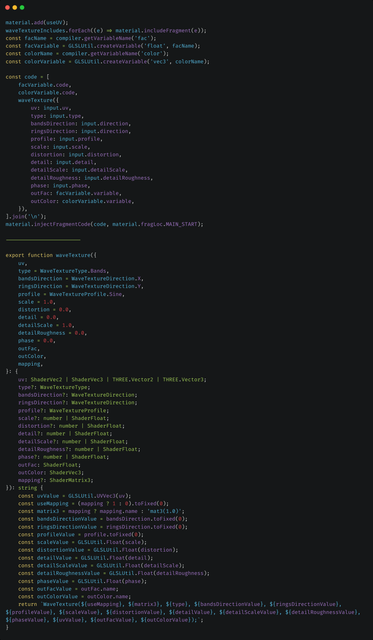Click the "detailScale = 1.0," default line
The image size is (373, 640).
pyautogui.click(x=46, y=325)
